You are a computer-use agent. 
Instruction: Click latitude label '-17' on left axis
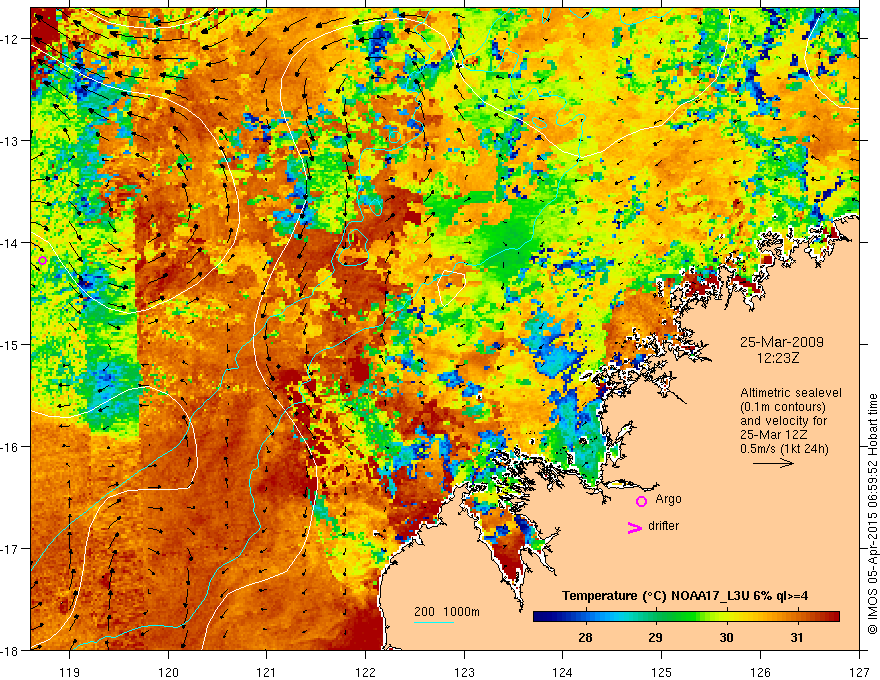pos(10,549)
